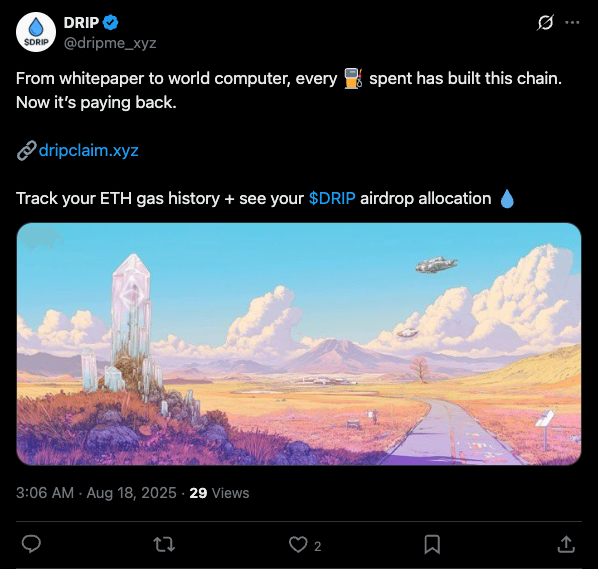Open the three-dot more options menu
This screenshot has height=569, width=598.
coord(572,23)
